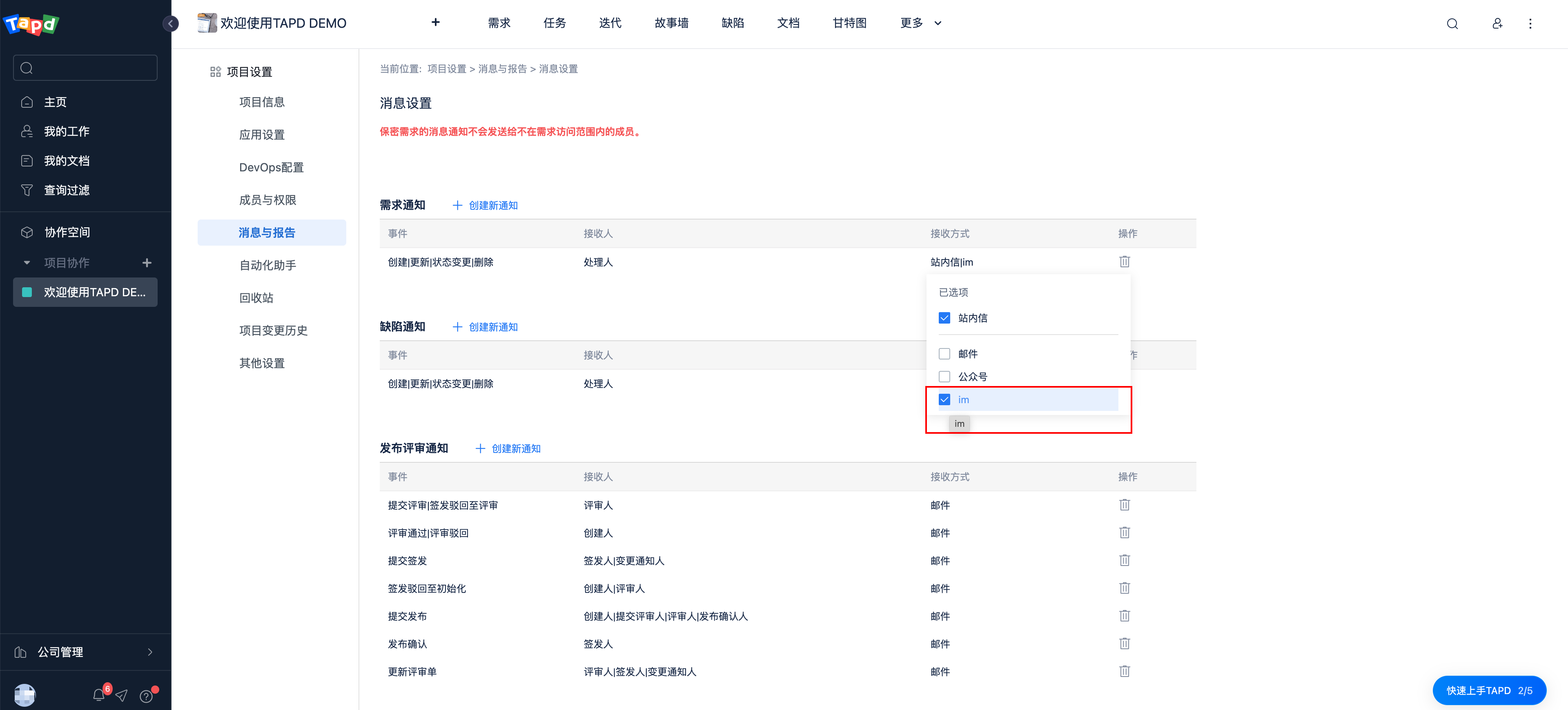Switch to the 任务 tab
Image resolution: width=1568 pixels, height=710 pixels.
pos(554,23)
